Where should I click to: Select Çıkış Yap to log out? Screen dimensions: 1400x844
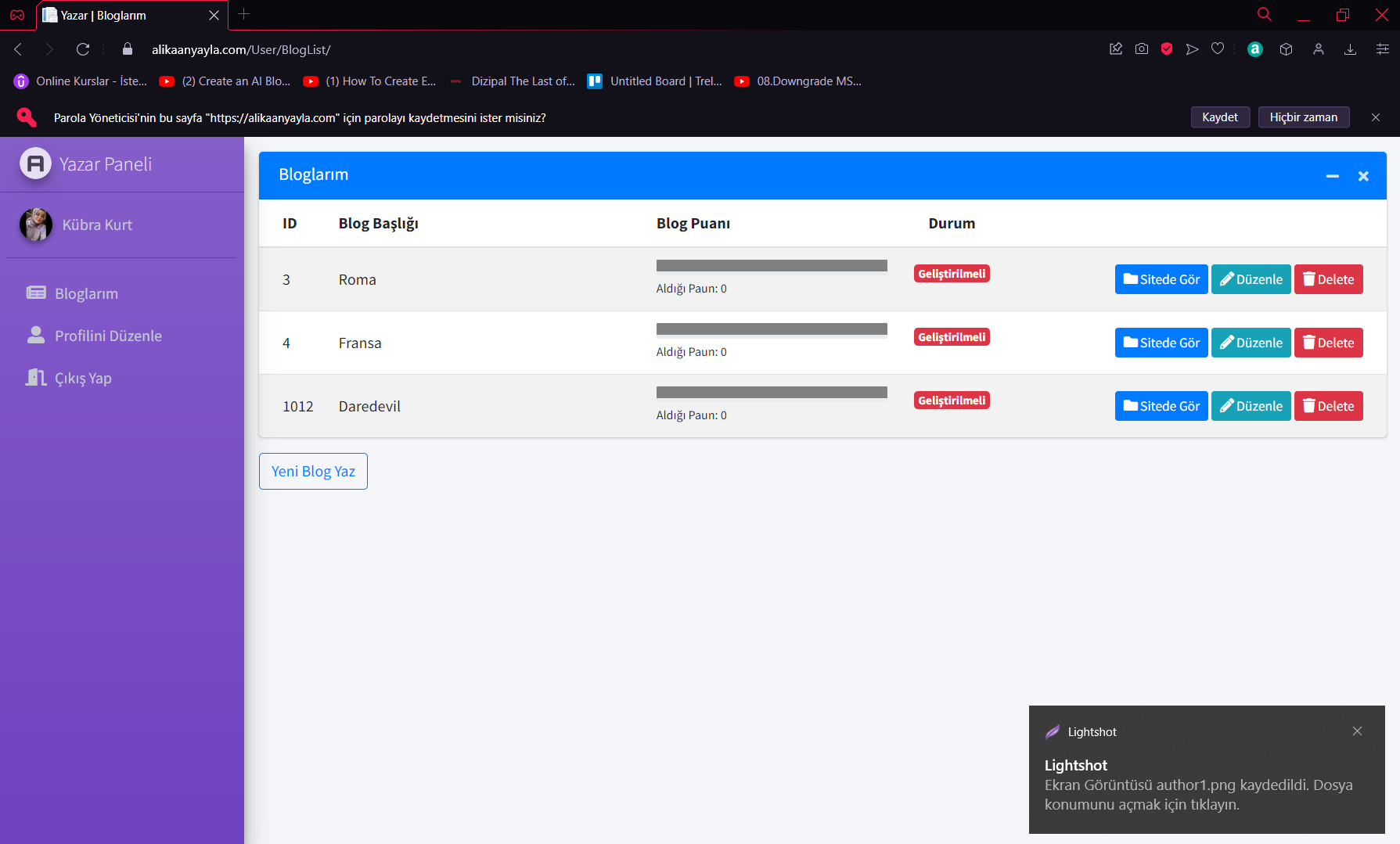coord(69,378)
